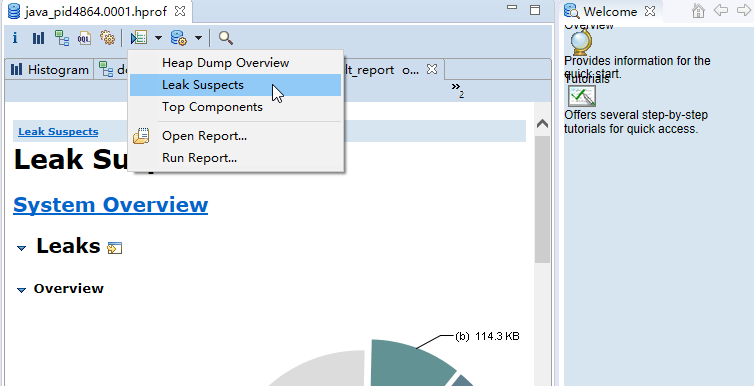Click the Leaks section heading text

68,246
